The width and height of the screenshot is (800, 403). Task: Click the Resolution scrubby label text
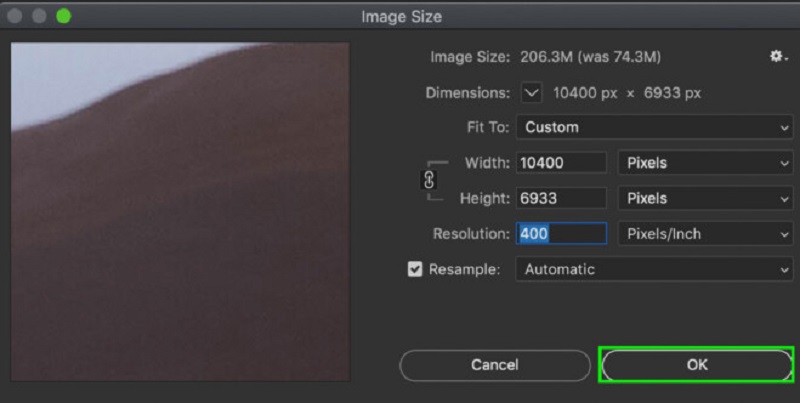(469, 234)
